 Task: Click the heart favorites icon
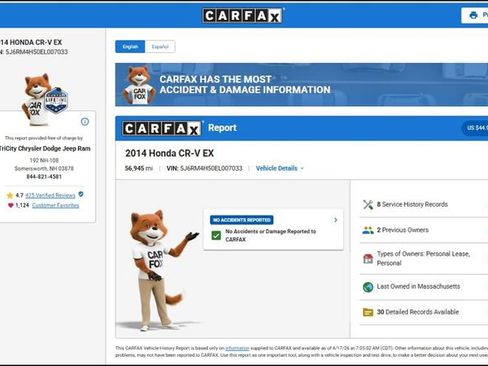point(11,205)
